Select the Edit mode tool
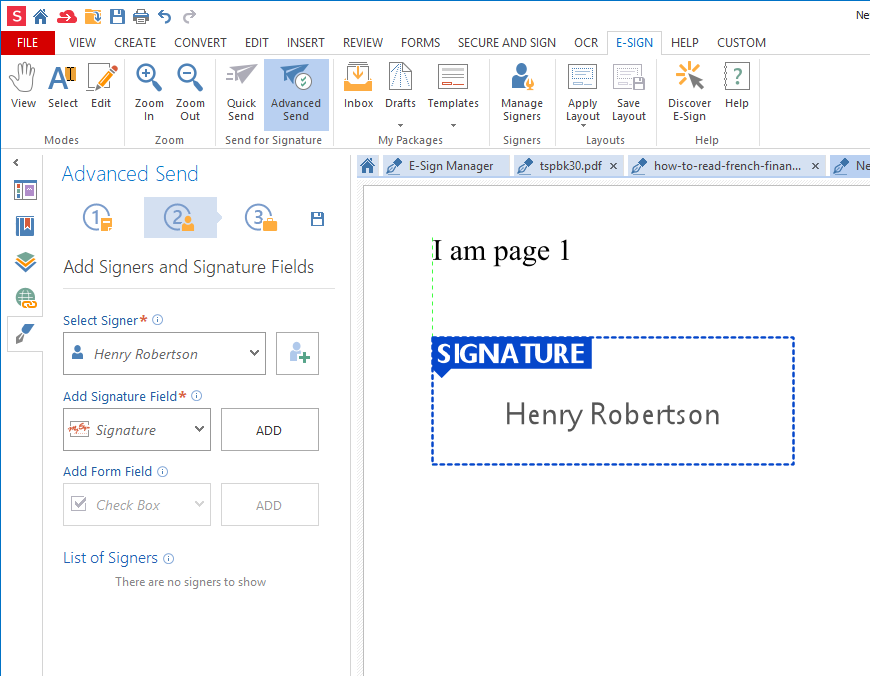 pos(101,87)
